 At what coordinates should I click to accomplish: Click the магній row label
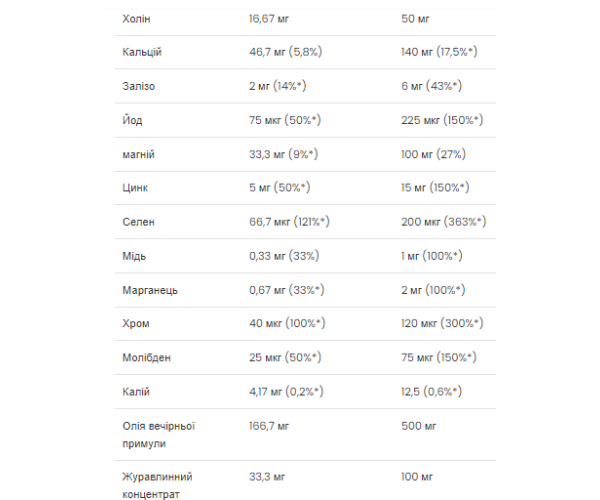[x=137, y=153]
